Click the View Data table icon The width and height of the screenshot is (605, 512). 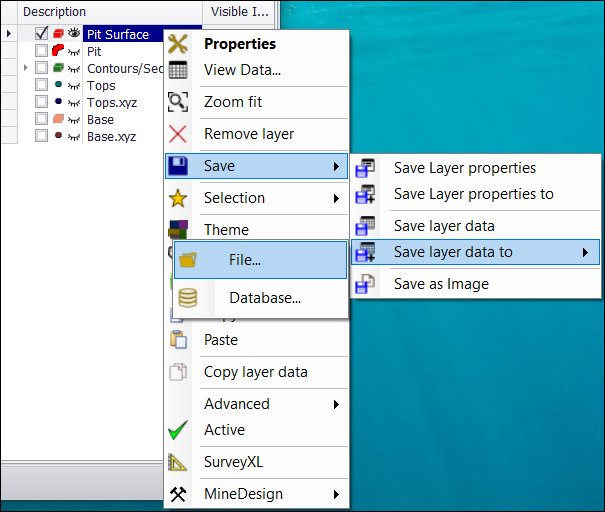[x=178, y=70]
